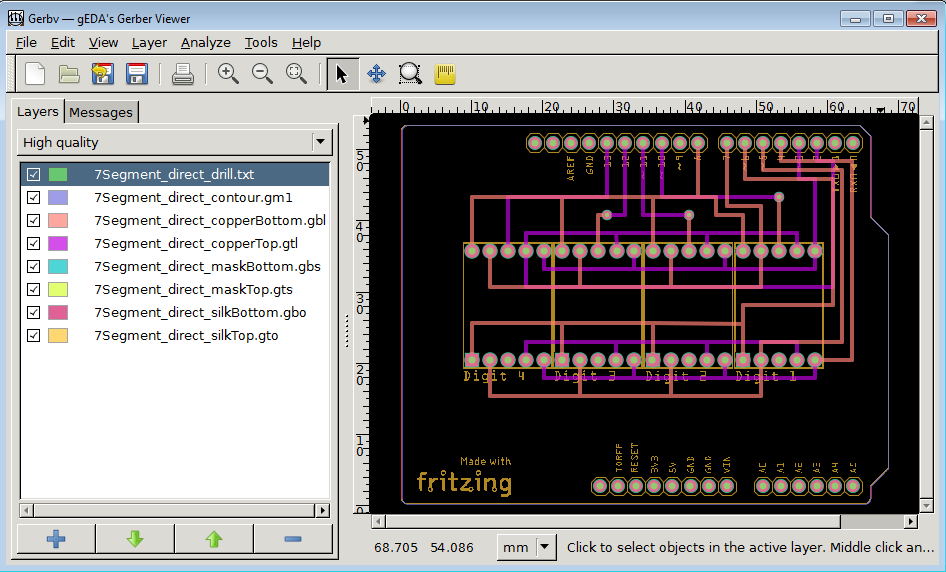
Task: Click pink color swatch of silkBottom.gbo layer
Action: tap(58, 312)
